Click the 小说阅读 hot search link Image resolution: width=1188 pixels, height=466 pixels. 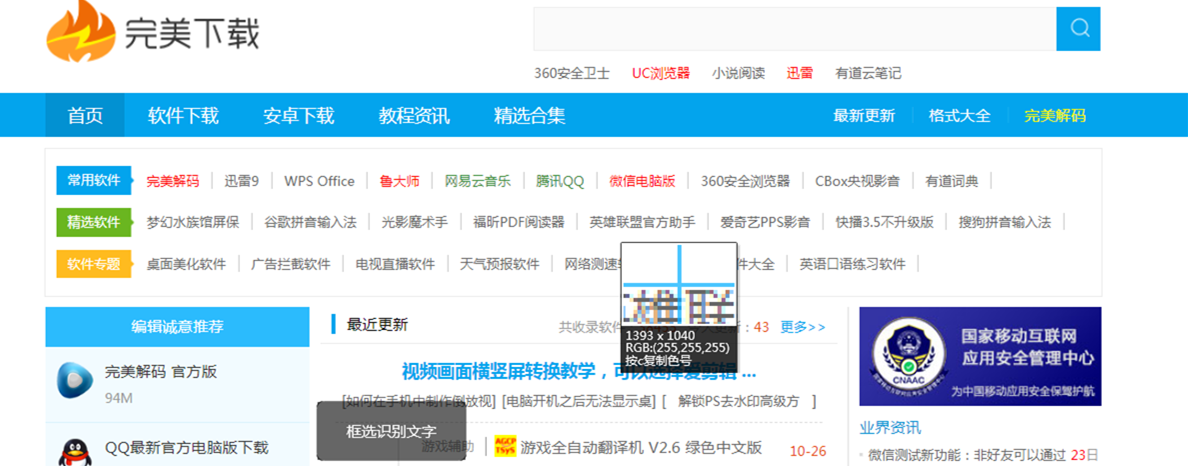point(739,73)
